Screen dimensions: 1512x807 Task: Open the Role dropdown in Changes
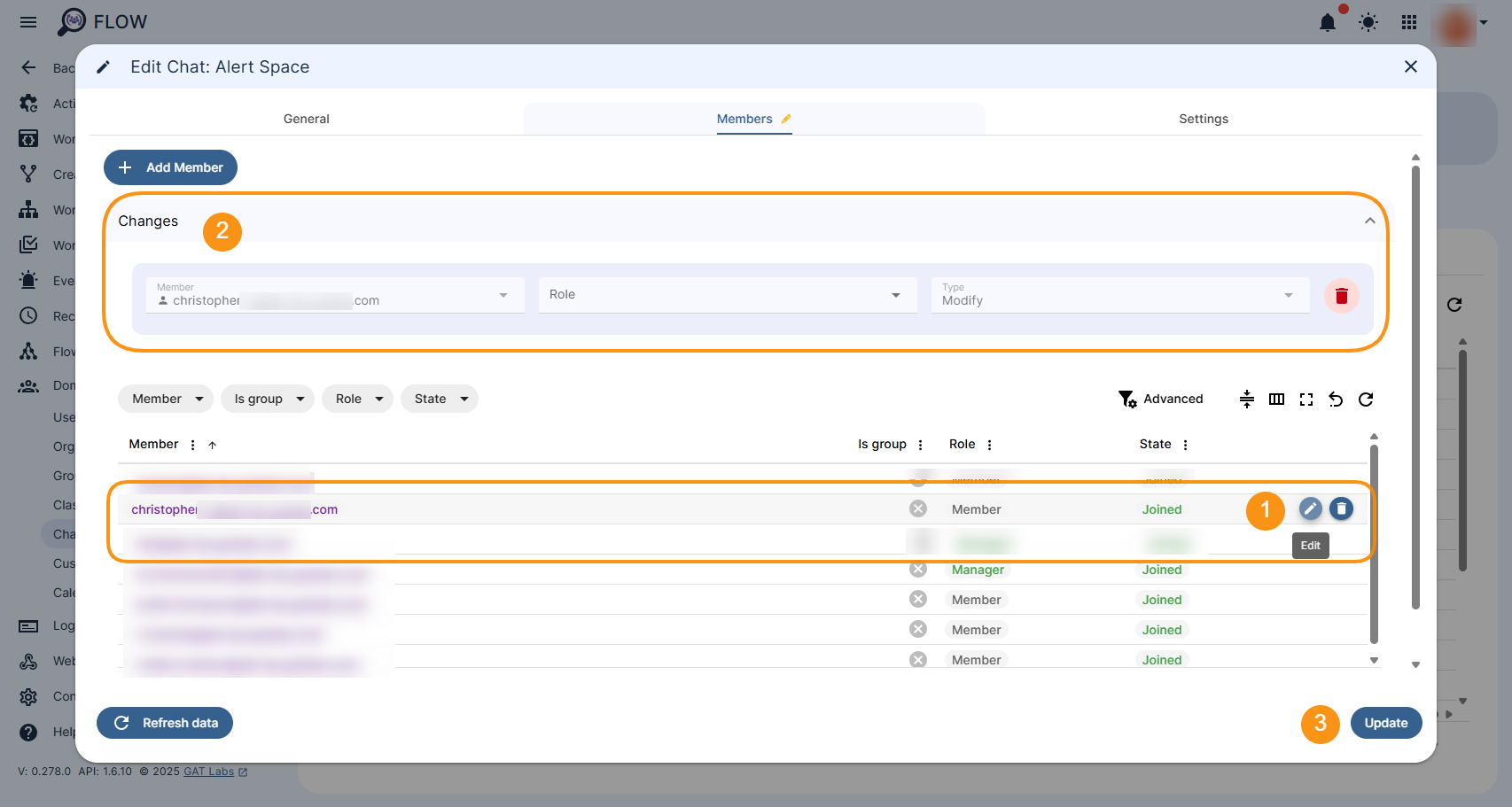coord(727,295)
